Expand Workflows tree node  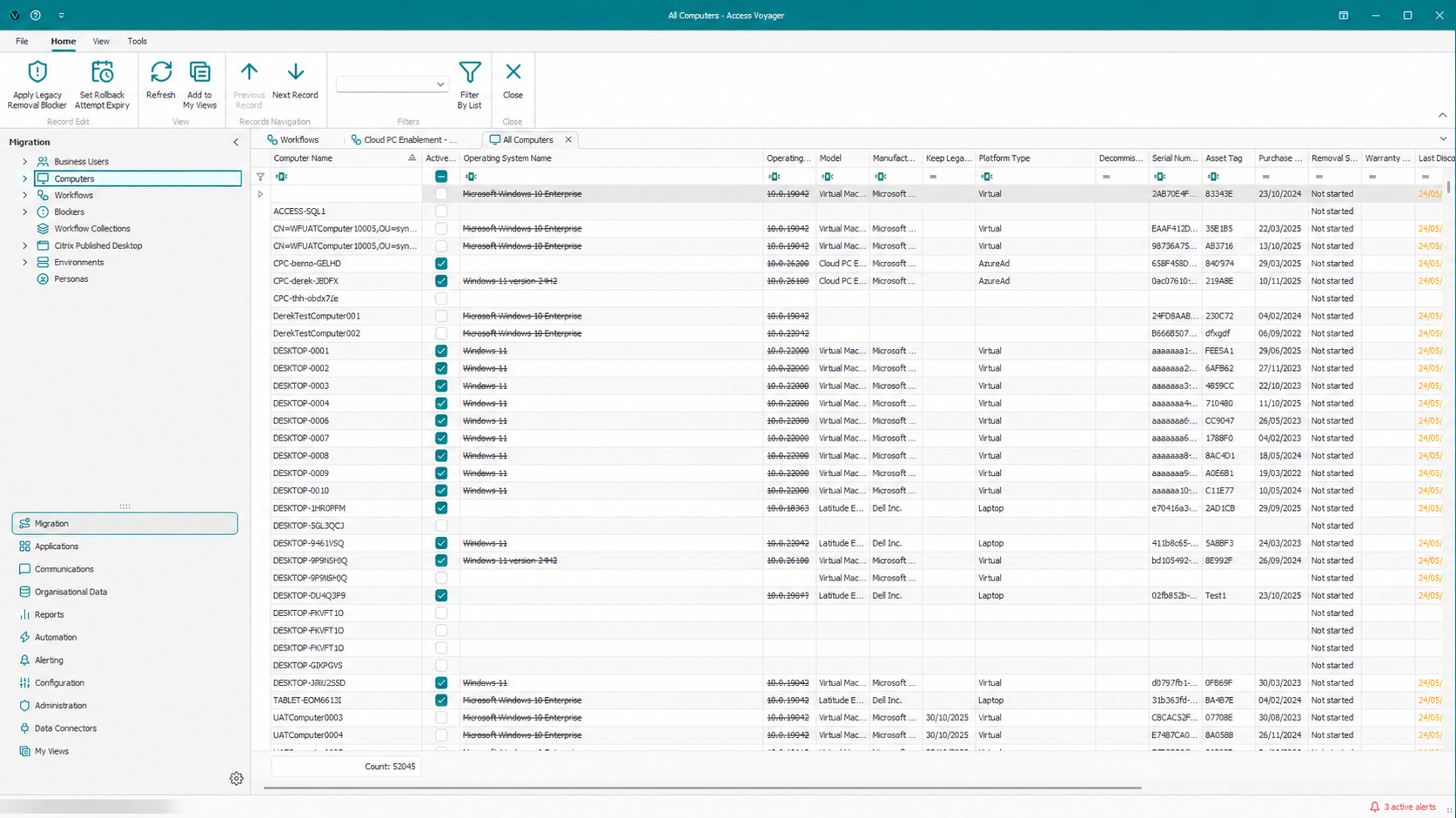24,195
